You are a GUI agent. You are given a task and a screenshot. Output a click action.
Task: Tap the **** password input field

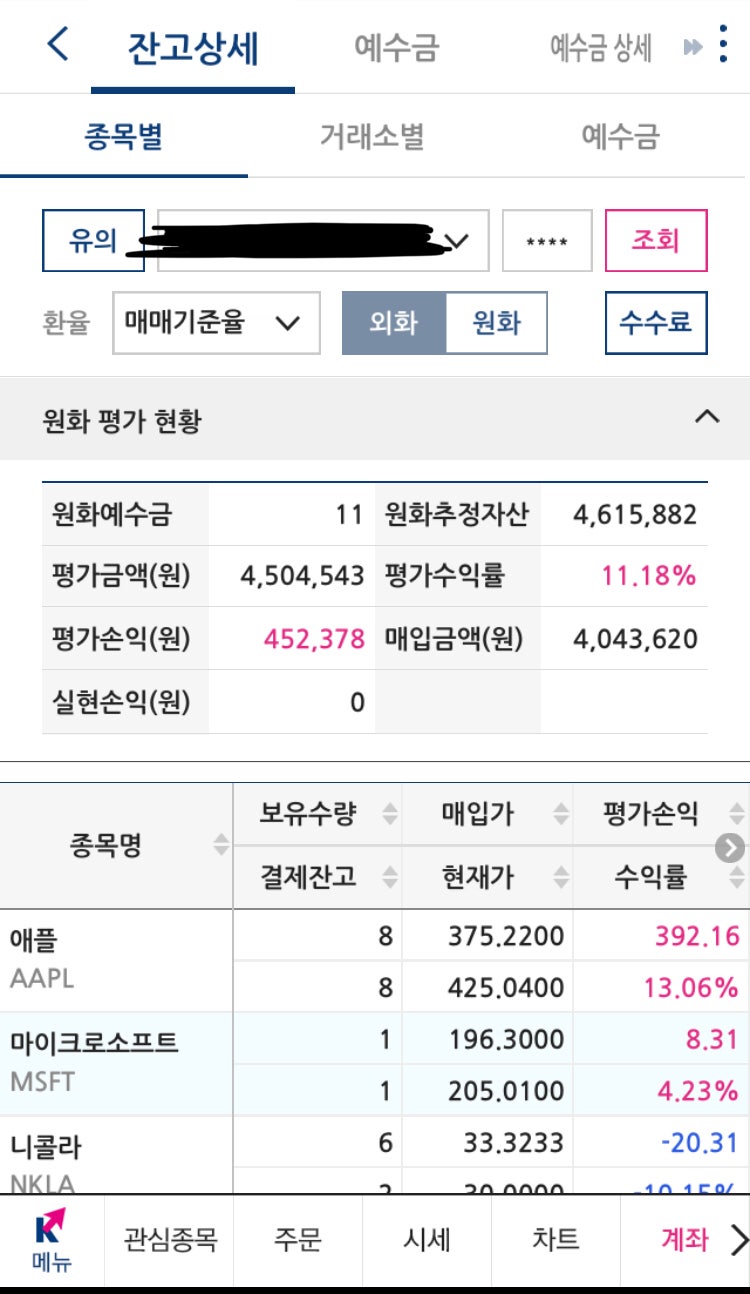546,240
